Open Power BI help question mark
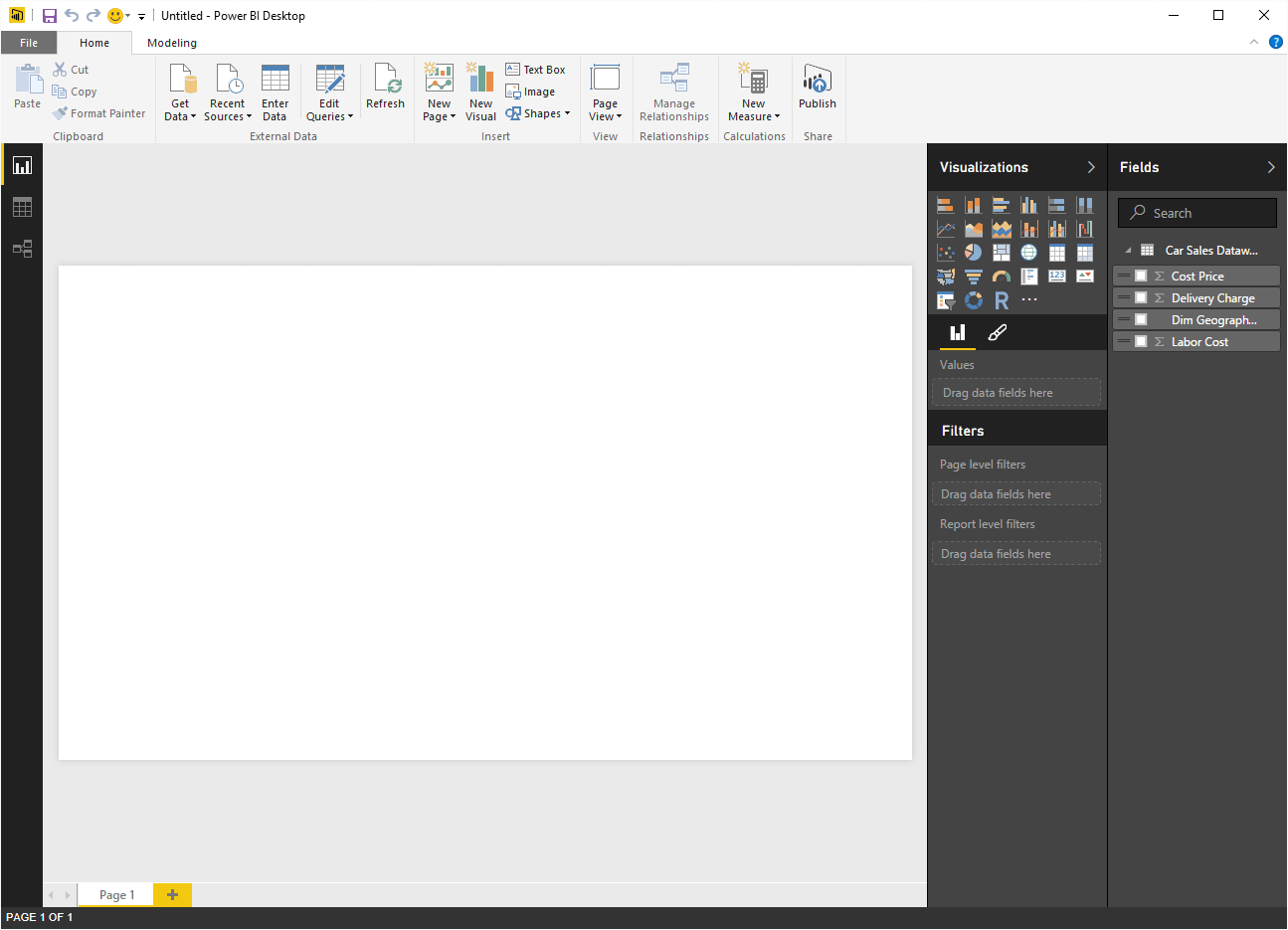The width and height of the screenshot is (1288, 930). [x=1276, y=42]
